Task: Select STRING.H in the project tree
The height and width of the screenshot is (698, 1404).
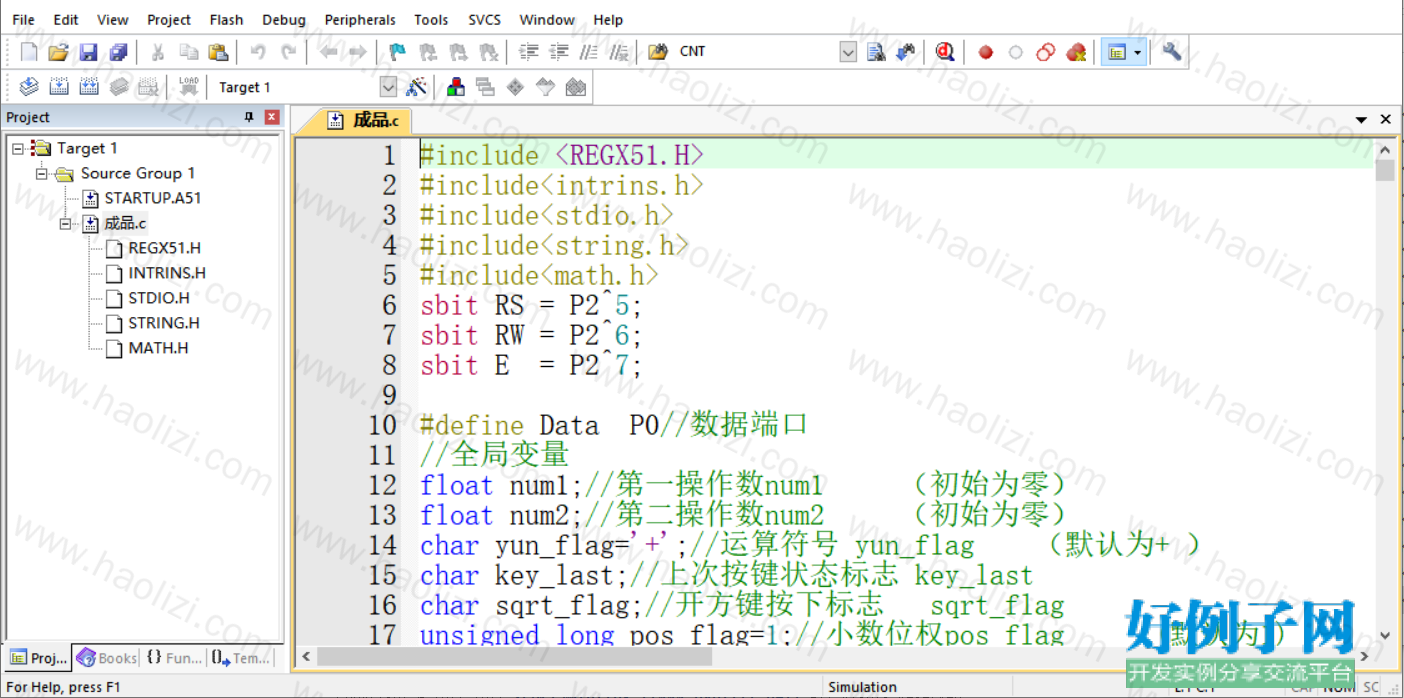Action: point(164,323)
